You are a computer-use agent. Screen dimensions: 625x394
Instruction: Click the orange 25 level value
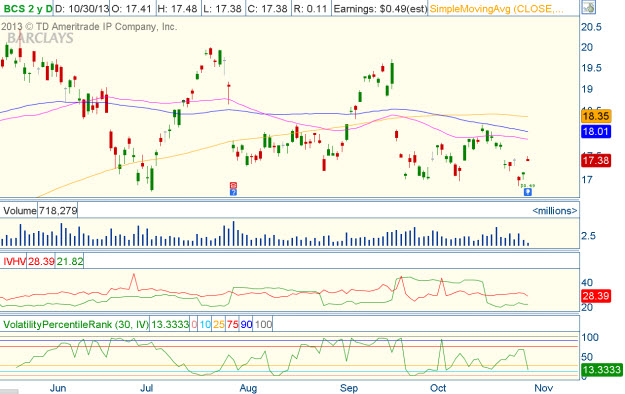click(218, 325)
